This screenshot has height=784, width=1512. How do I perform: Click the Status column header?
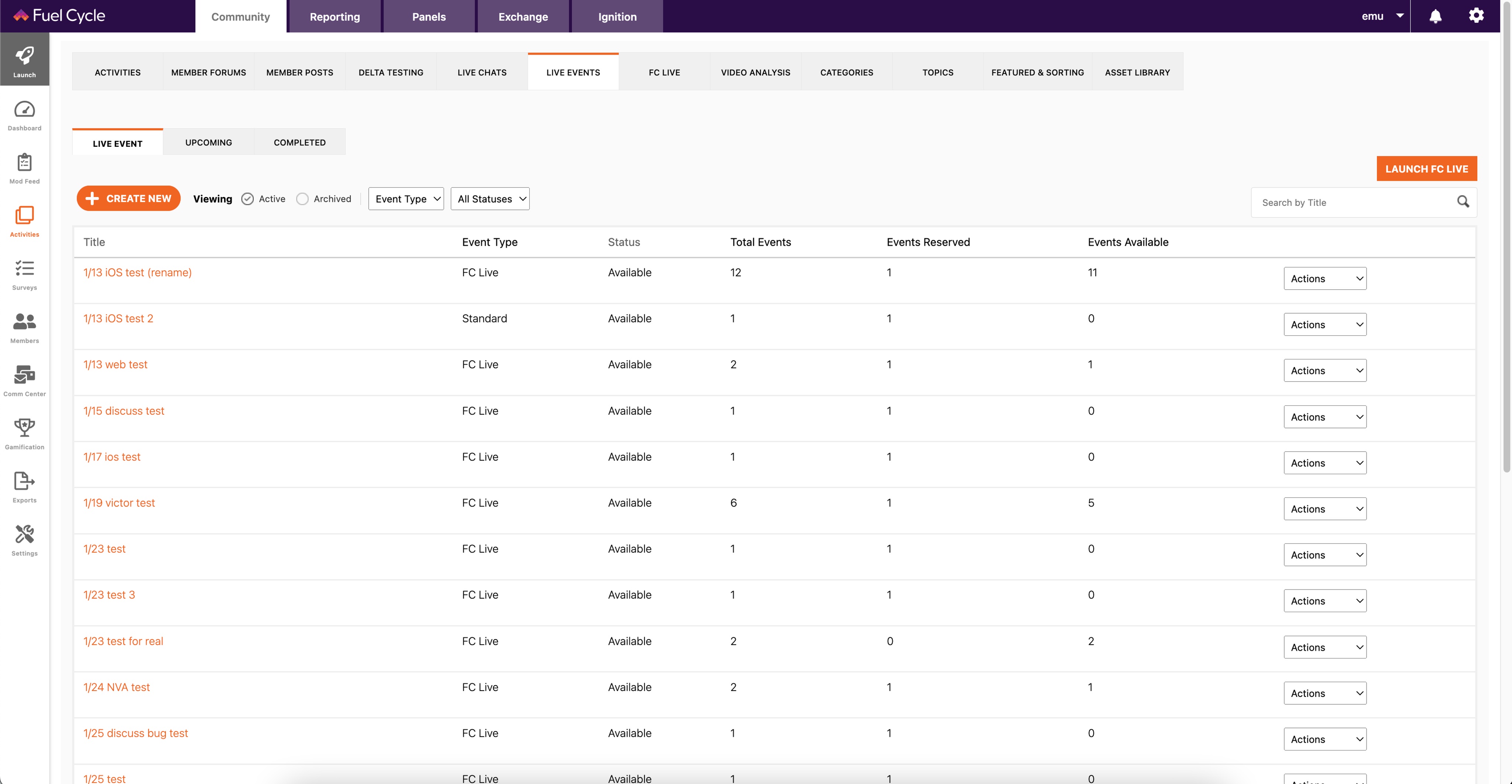[x=623, y=242]
